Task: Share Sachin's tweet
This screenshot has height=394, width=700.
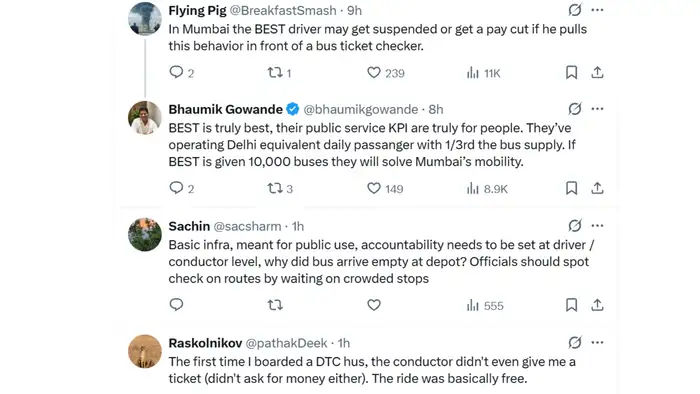Action: (x=597, y=305)
